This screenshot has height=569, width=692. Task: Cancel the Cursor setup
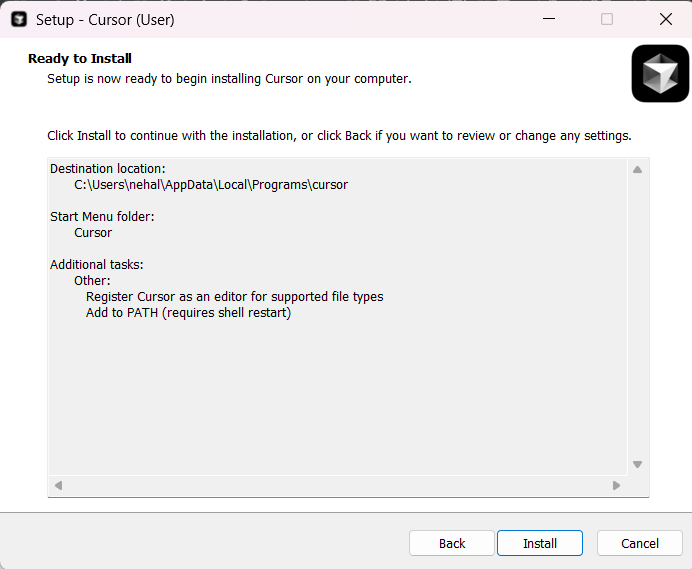(639, 543)
